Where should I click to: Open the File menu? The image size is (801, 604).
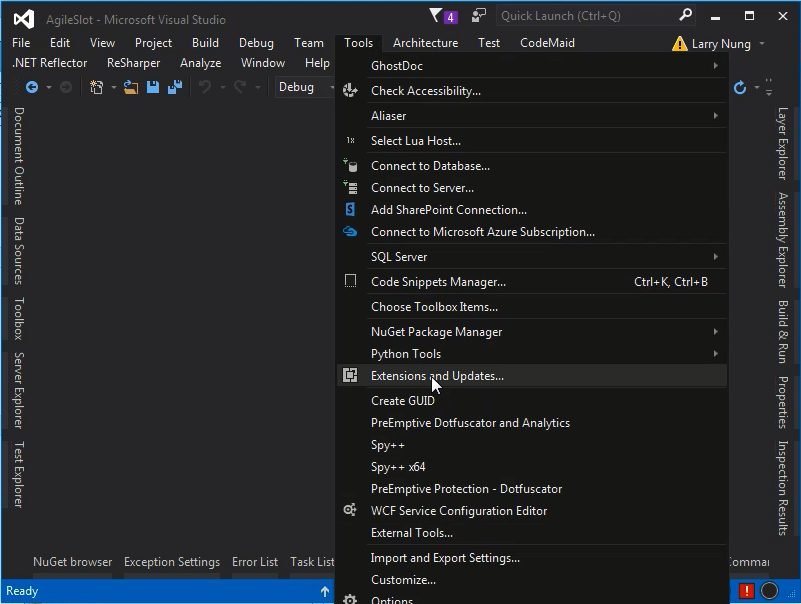tap(21, 43)
